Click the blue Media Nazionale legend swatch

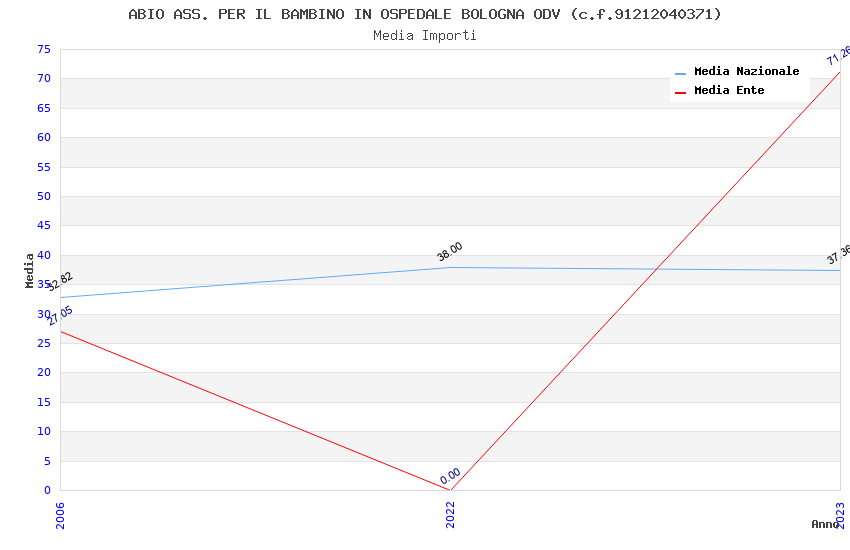point(680,73)
